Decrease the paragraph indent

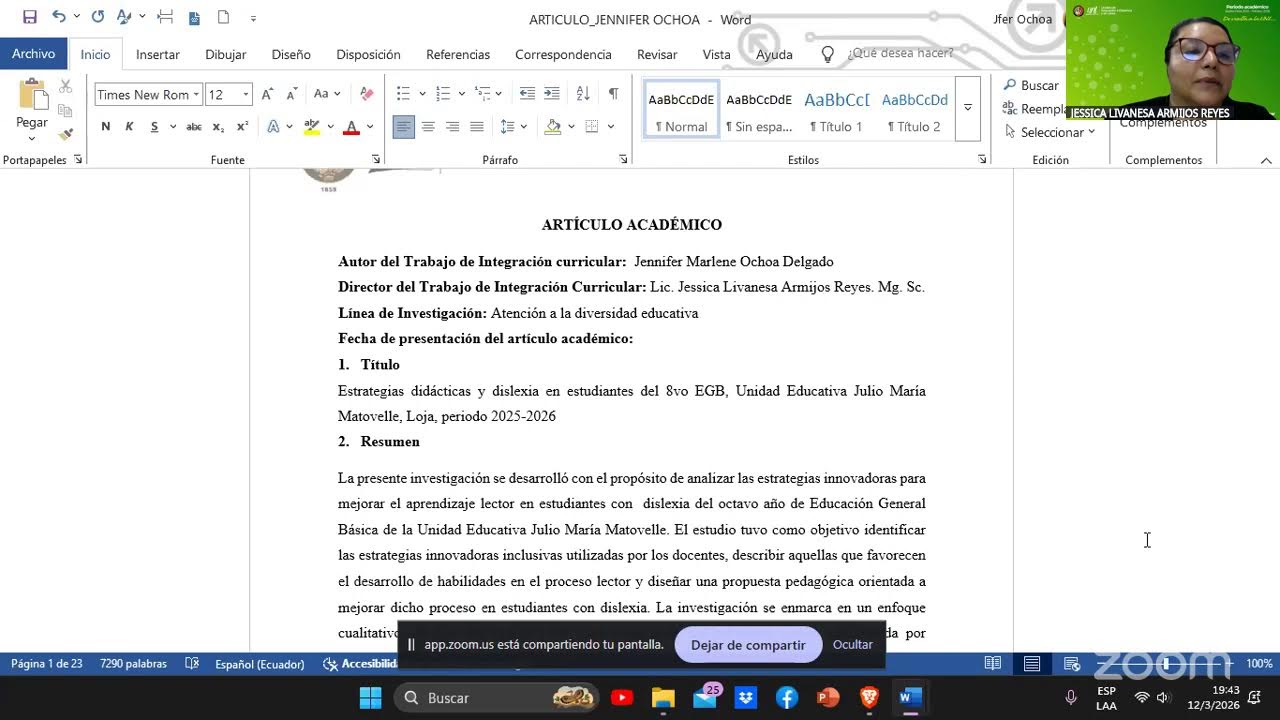point(527,94)
